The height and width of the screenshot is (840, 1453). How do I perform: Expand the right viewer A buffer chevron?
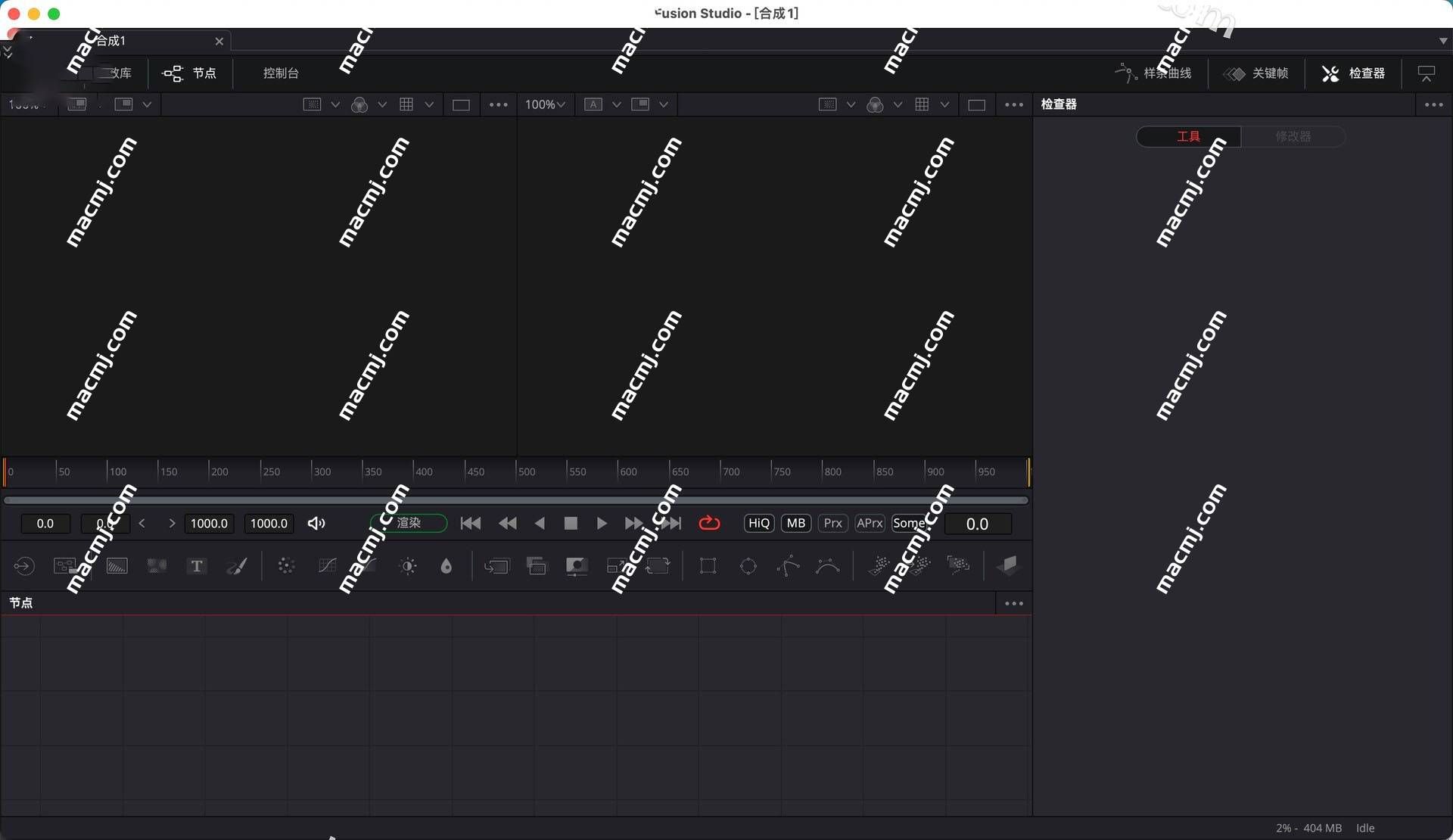click(617, 104)
